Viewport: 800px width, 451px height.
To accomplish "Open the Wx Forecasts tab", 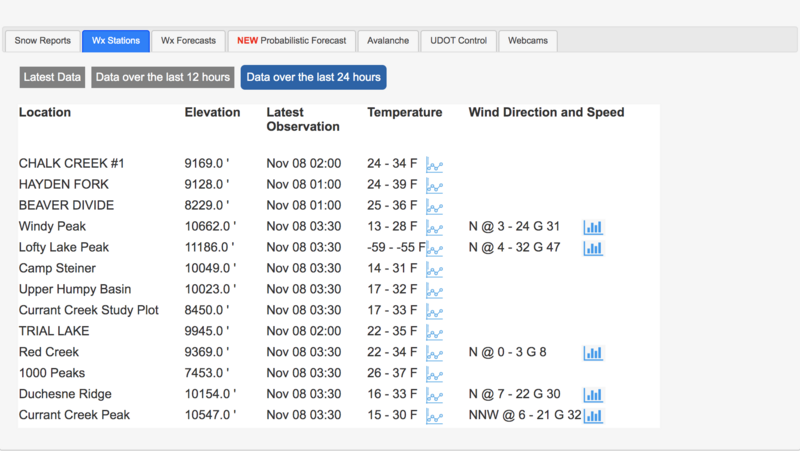I will point(189,41).
